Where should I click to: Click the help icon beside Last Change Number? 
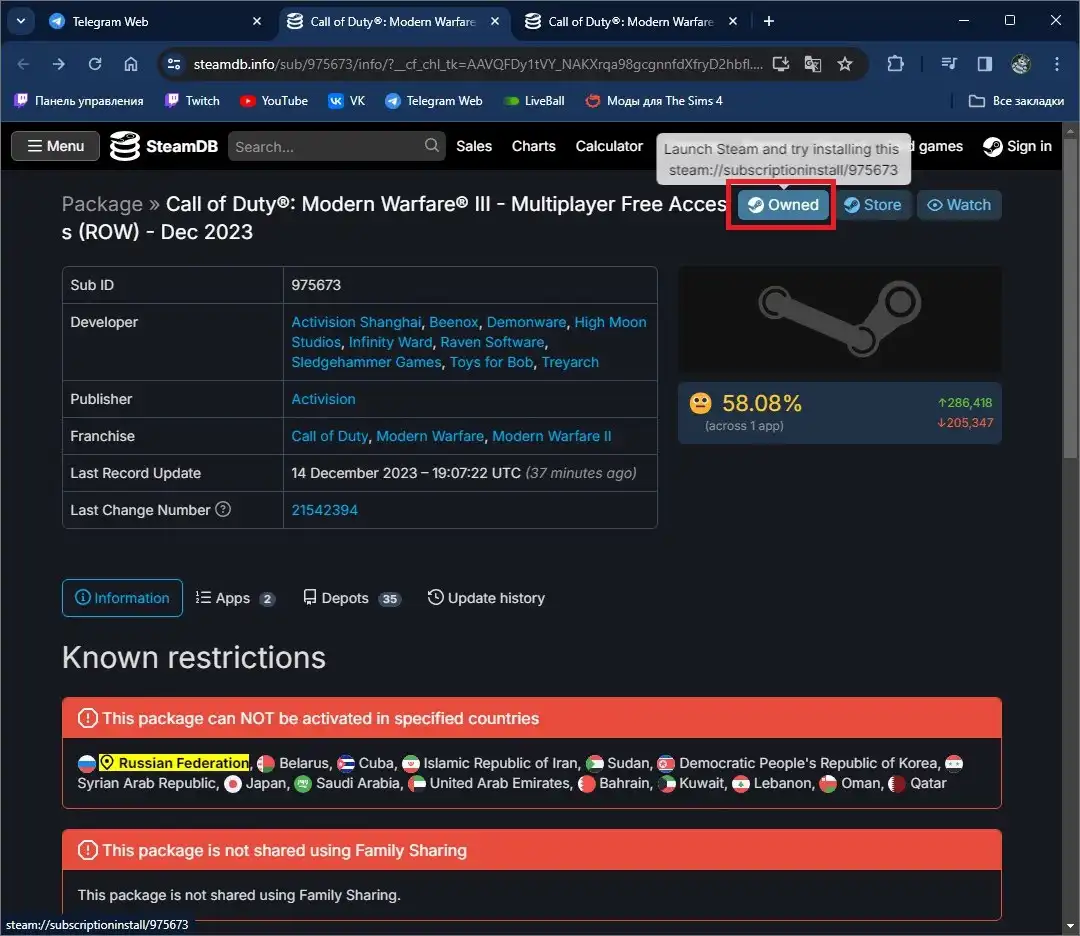(223, 509)
